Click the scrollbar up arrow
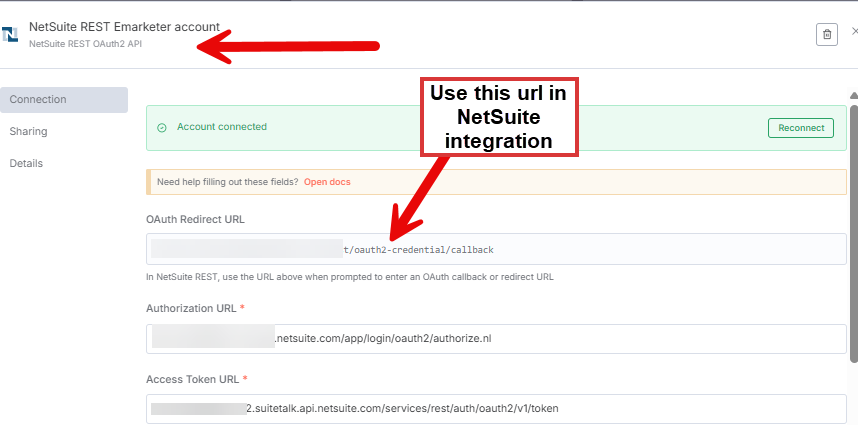The height and width of the screenshot is (425, 858). [854, 95]
